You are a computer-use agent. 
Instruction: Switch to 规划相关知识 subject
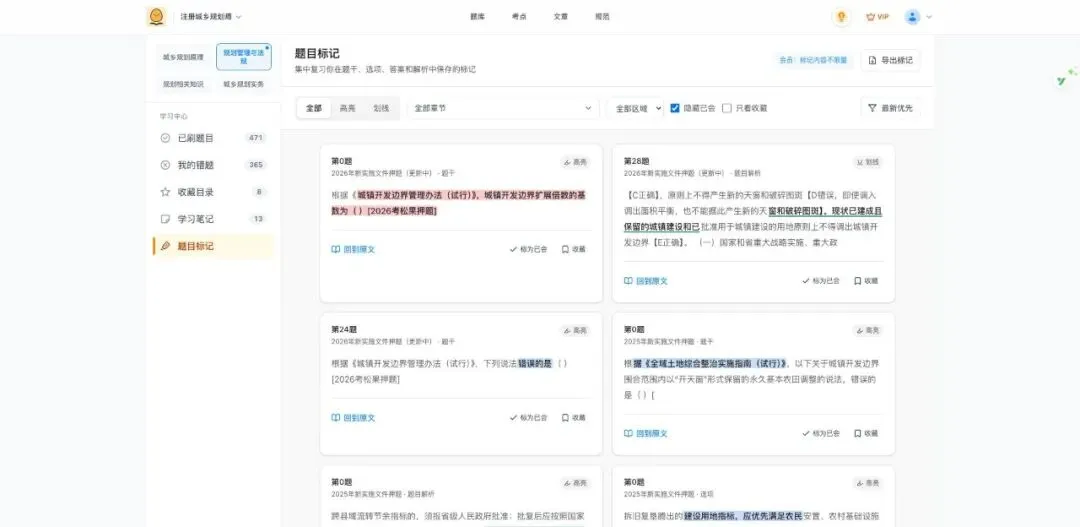pos(183,84)
